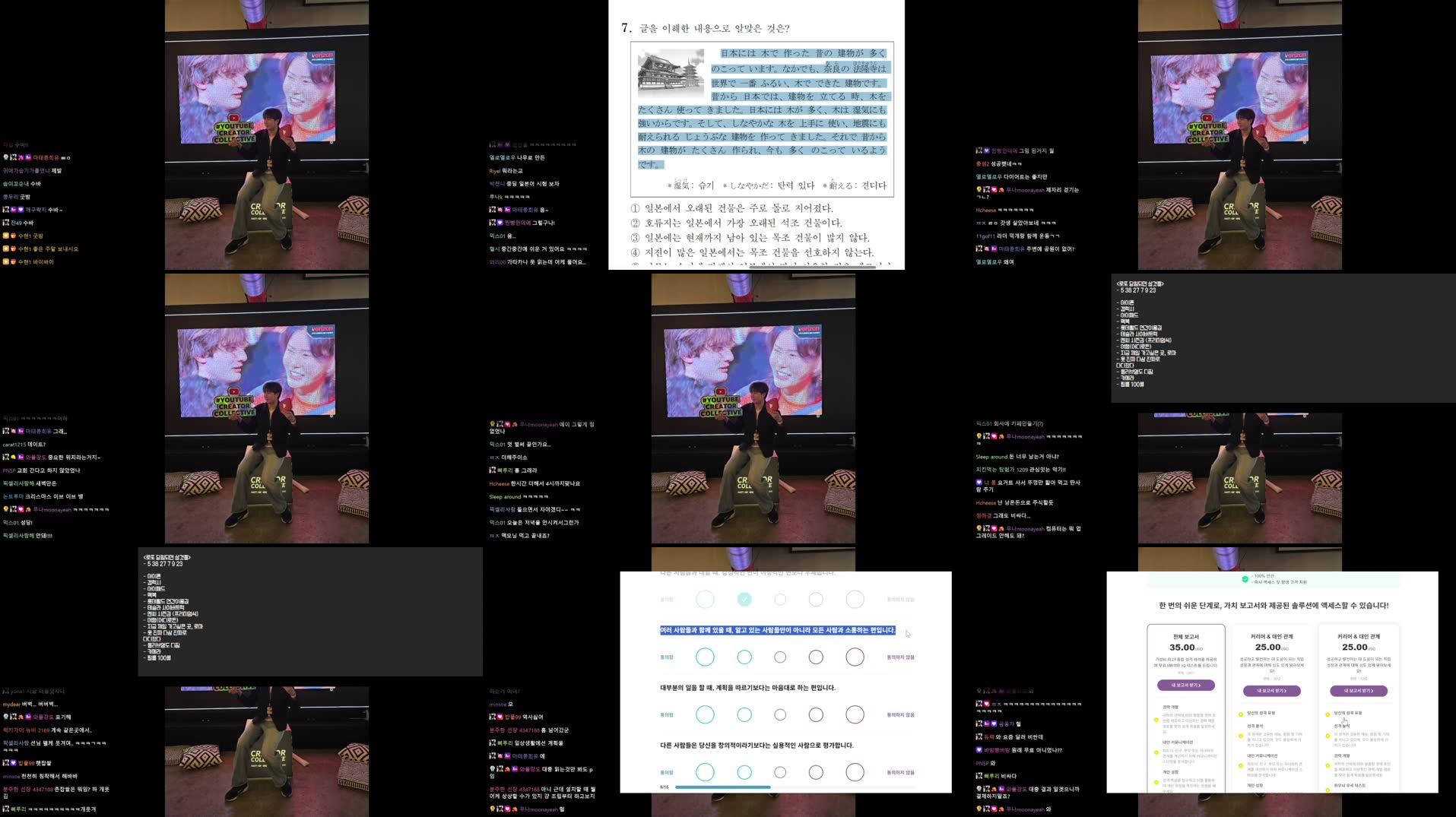
Task: Select the small middle neutral circle for the 실용적인 question
Action: tap(780, 771)
